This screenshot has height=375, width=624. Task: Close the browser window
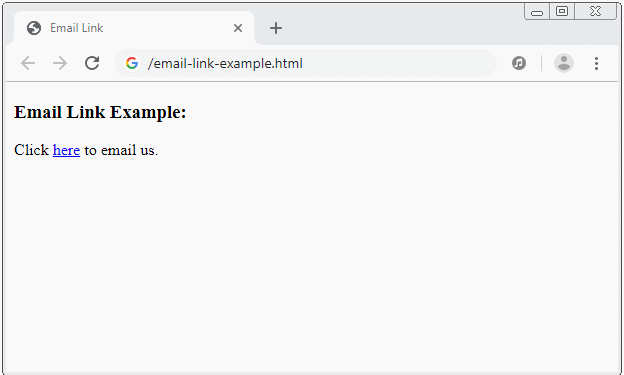595,11
